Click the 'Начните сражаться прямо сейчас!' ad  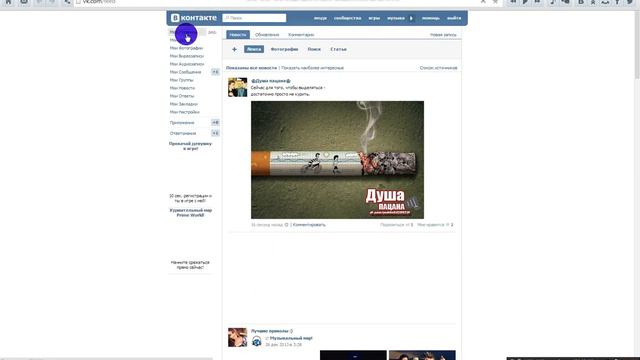190,265
